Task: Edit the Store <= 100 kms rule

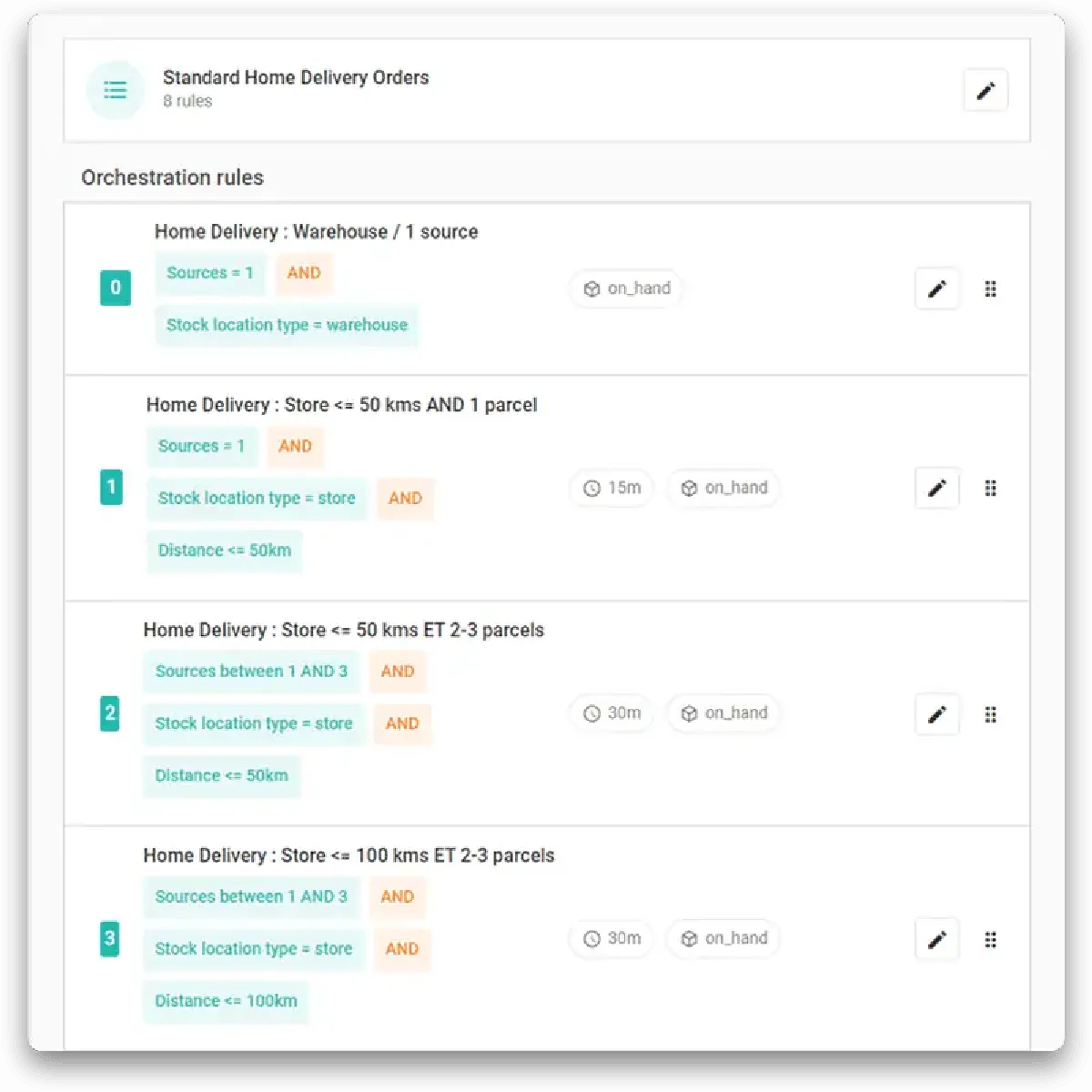Action: click(x=936, y=940)
